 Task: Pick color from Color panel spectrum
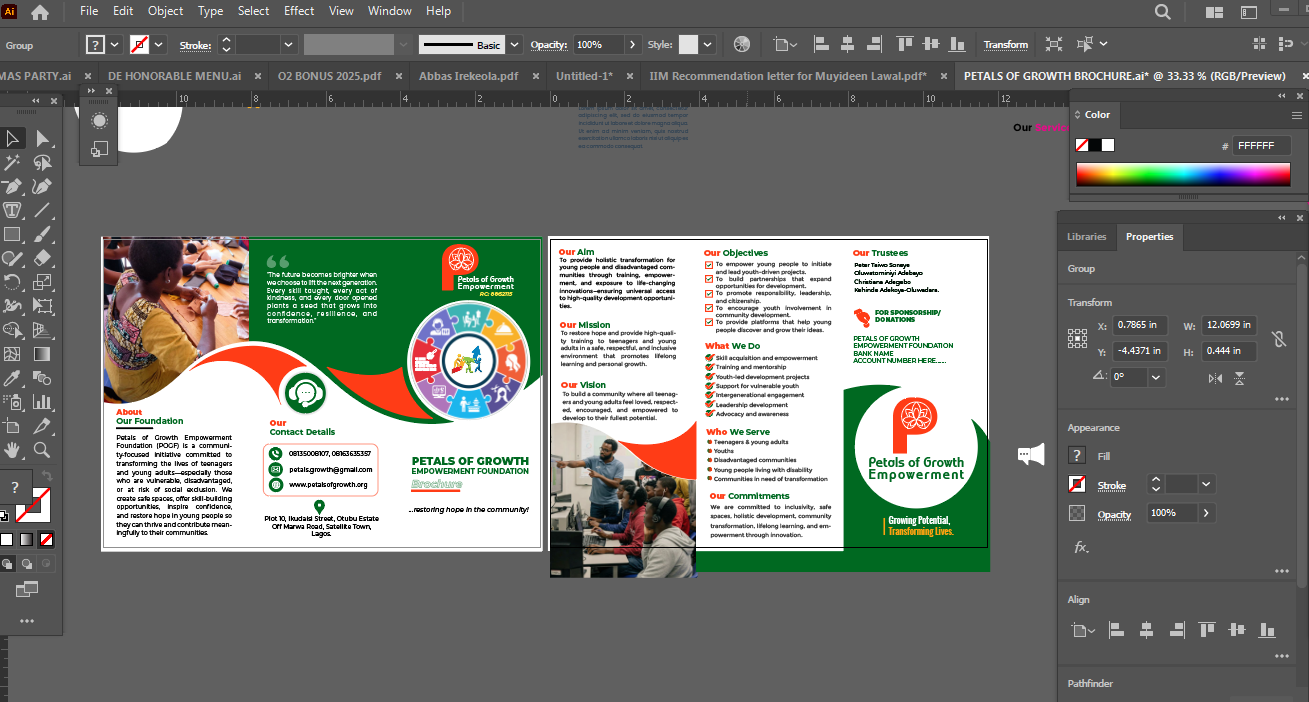[1181, 174]
